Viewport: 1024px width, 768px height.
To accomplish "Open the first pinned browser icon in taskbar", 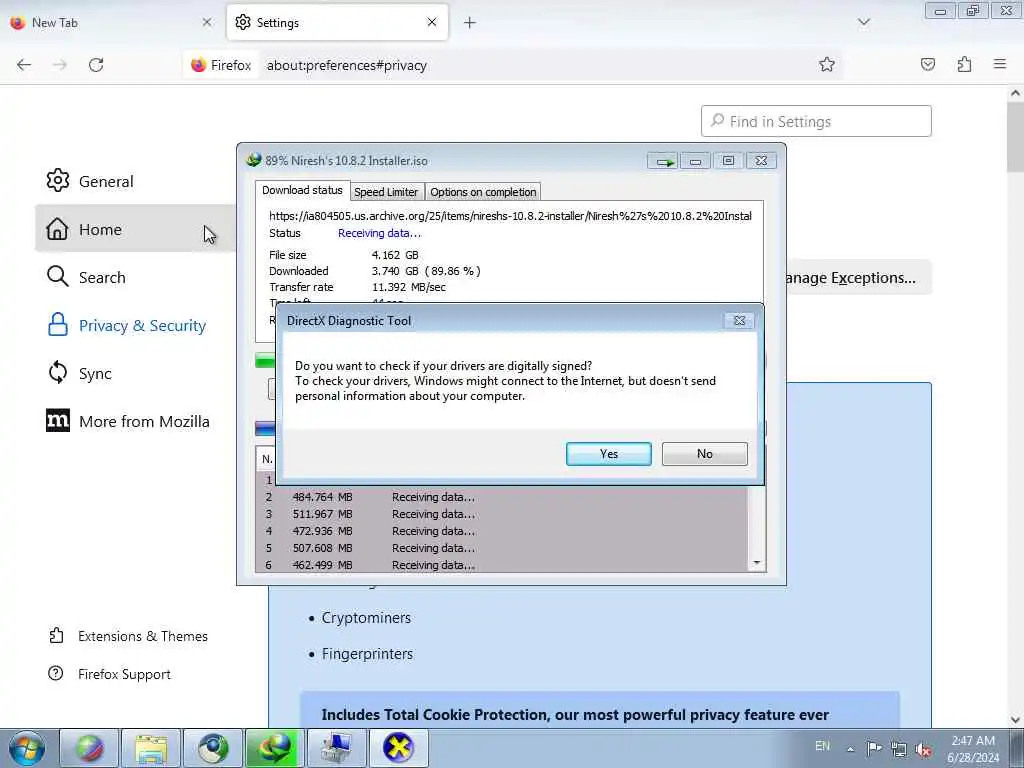I will pos(89,748).
